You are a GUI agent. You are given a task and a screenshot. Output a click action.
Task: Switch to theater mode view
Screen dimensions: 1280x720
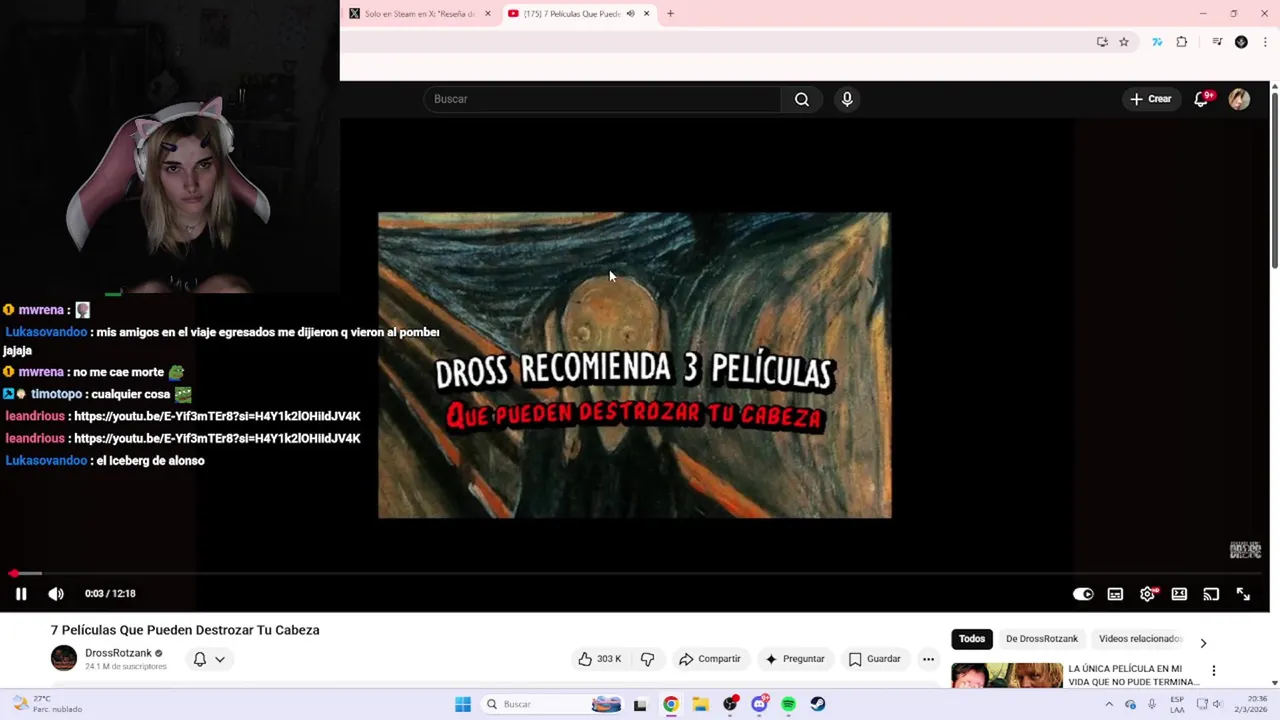click(x=1179, y=594)
